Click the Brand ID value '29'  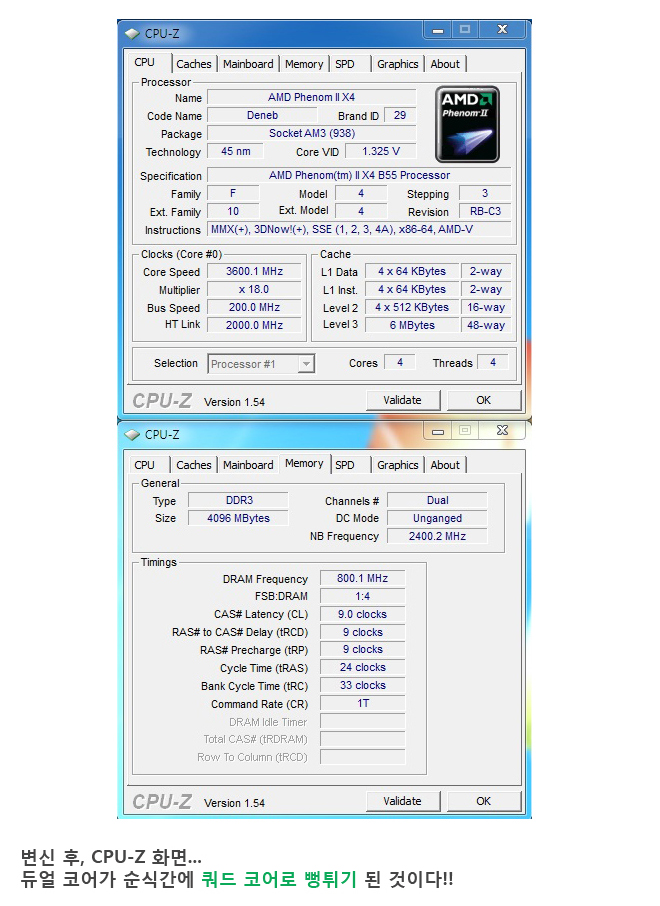click(400, 115)
